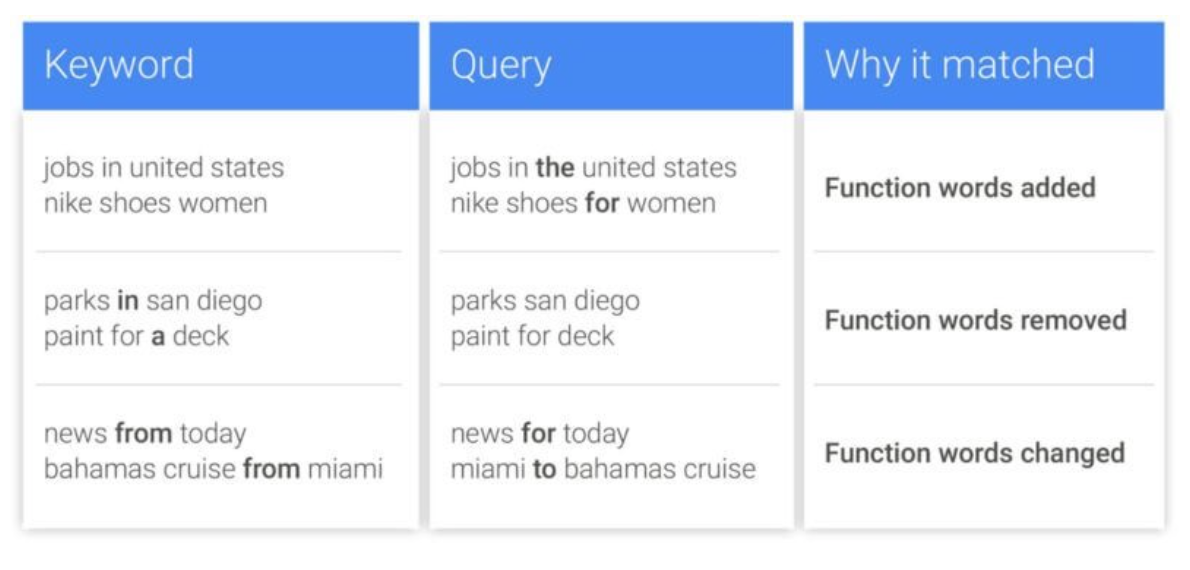This screenshot has height=570, width=1190.
Task: Click keyword 'nike shoes women'
Action: pyautogui.click(x=155, y=203)
